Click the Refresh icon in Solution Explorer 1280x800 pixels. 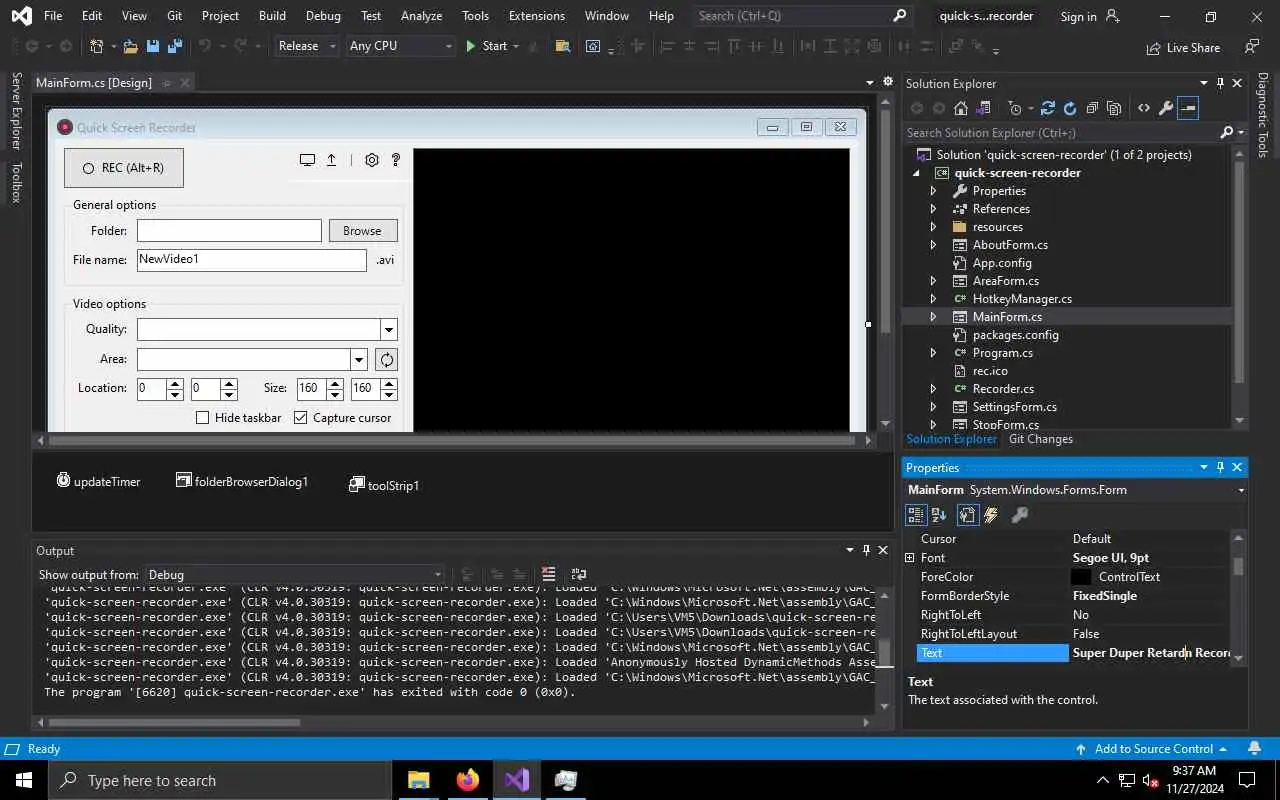(x=1070, y=108)
